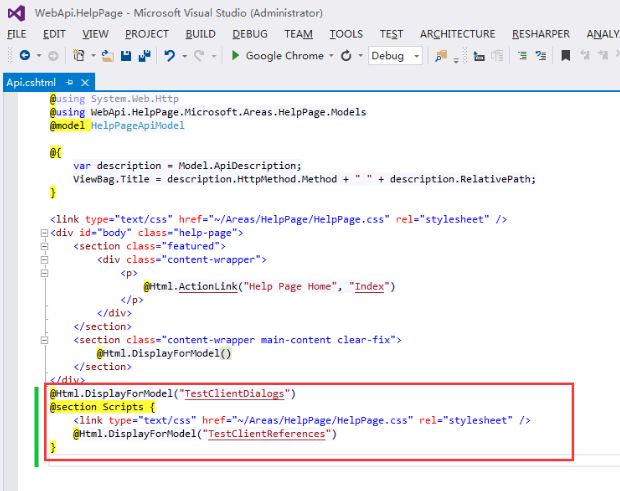Save the file with the single floppy icon

pos(126,56)
